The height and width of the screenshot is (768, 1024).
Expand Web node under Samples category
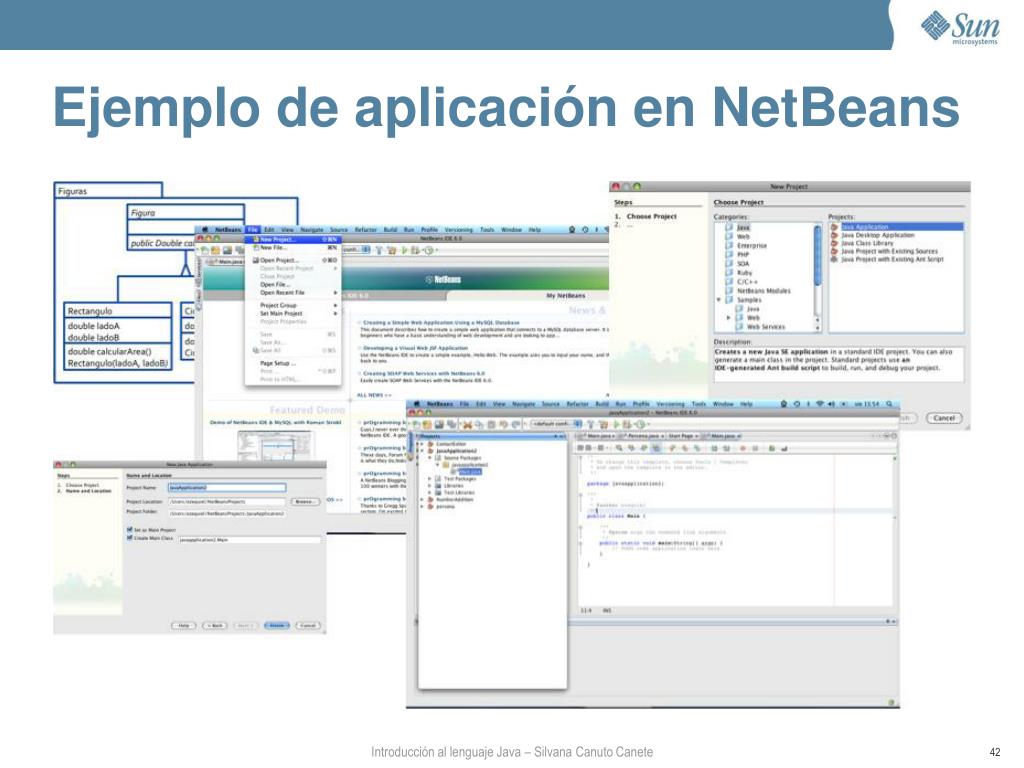[728, 317]
